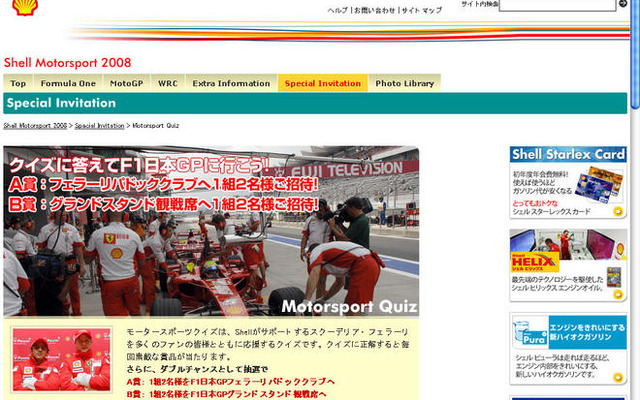640x400 pixels.
Task: Click the search go arrow icon
Action: [623, 4]
